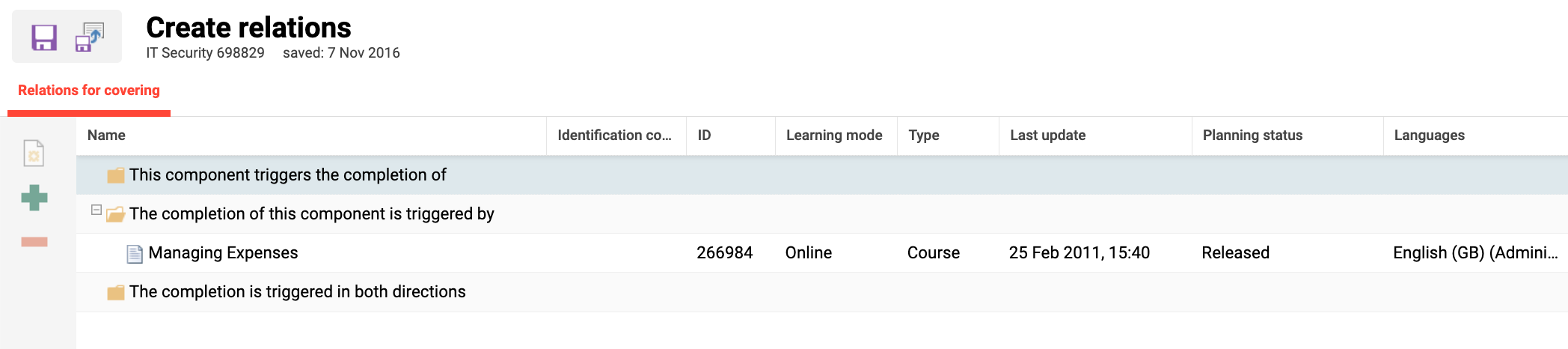Image resolution: width=1568 pixels, height=349 pixels.
Task: Click folder icon of 'both directions' row
Action: (115, 292)
